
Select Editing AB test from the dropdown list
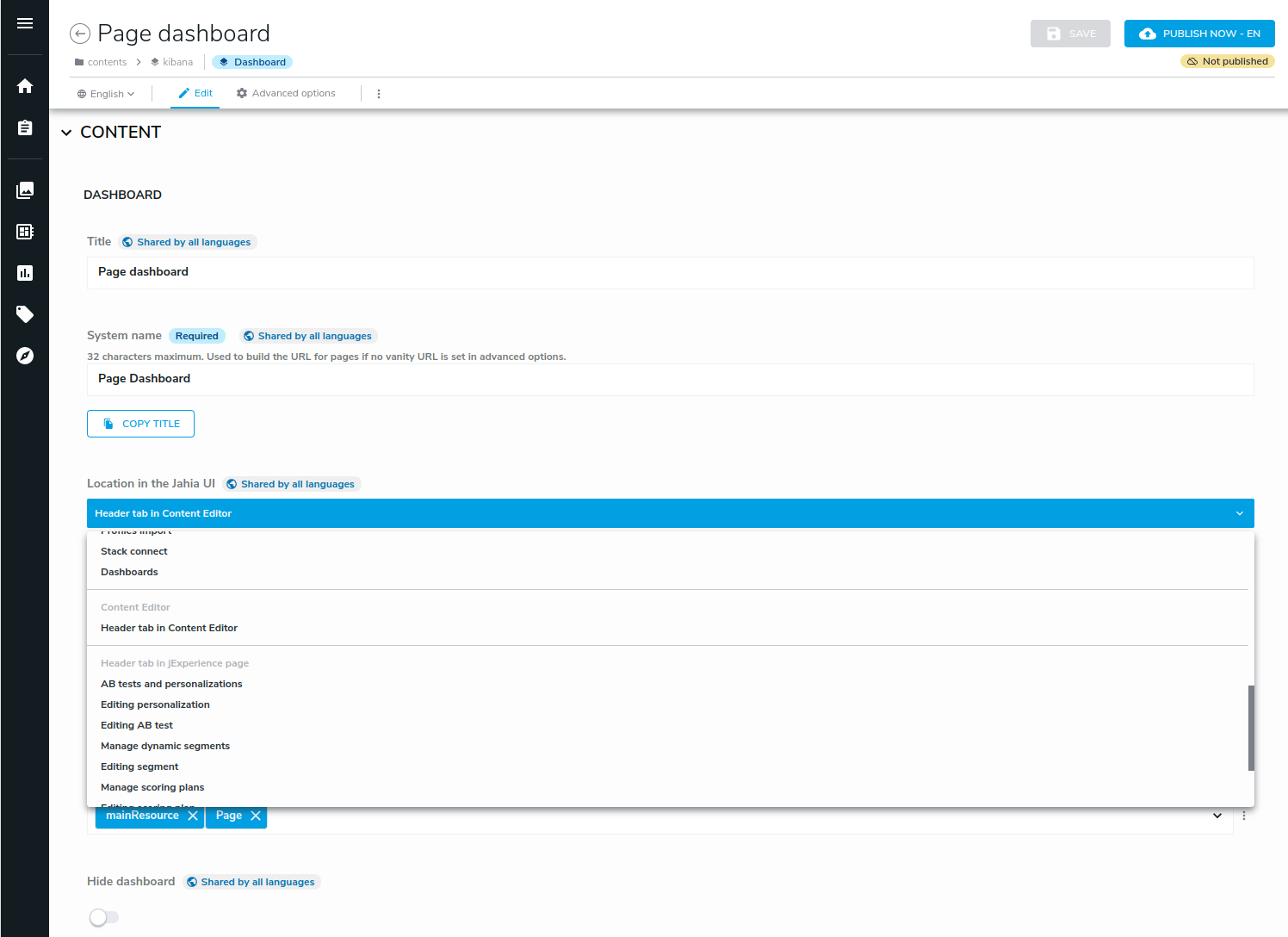[x=136, y=724]
